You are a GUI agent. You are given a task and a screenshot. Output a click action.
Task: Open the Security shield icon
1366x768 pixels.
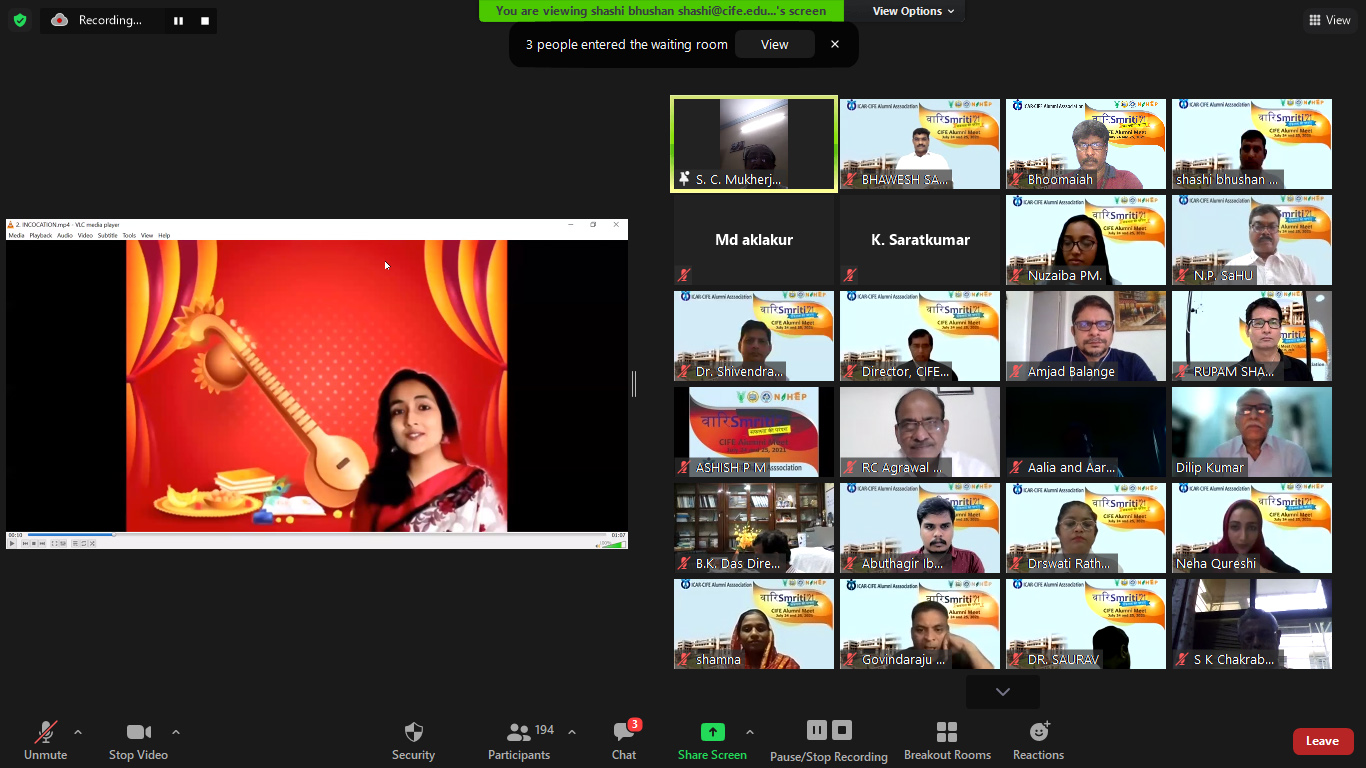pyautogui.click(x=413, y=741)
